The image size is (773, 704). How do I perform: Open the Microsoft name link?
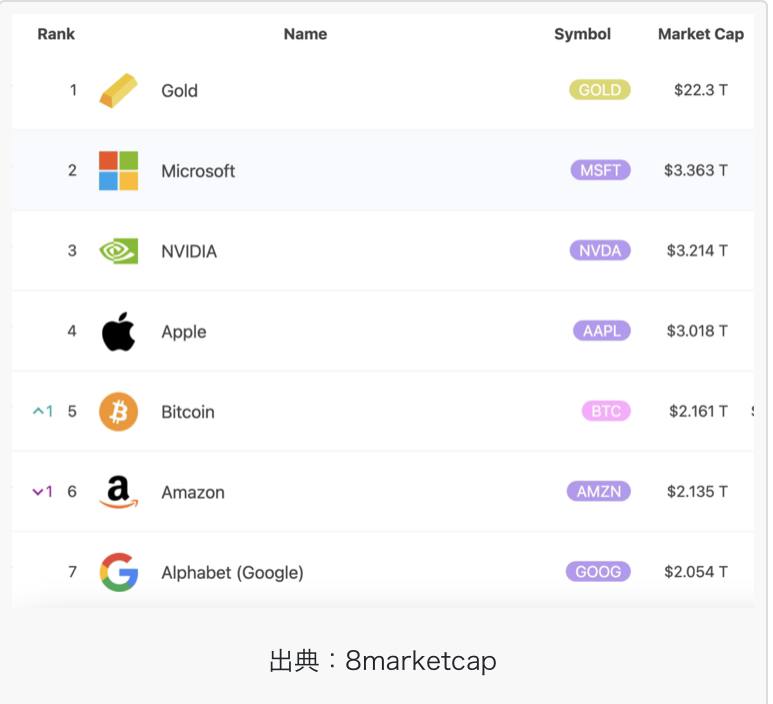(198, 171)
